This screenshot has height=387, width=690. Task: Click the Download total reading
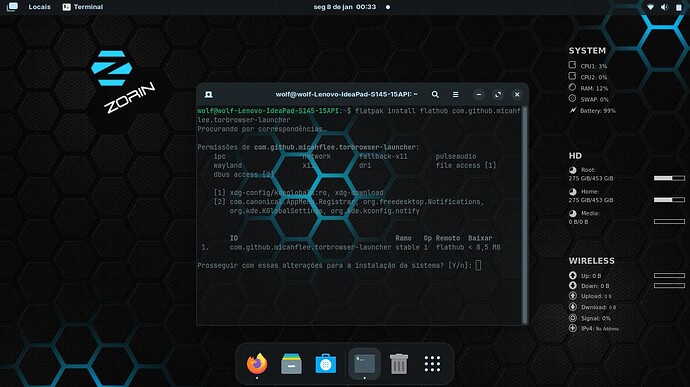pos(598,307)
